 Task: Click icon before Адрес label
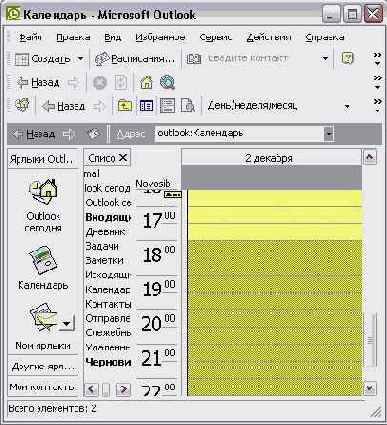click(94, 134)
